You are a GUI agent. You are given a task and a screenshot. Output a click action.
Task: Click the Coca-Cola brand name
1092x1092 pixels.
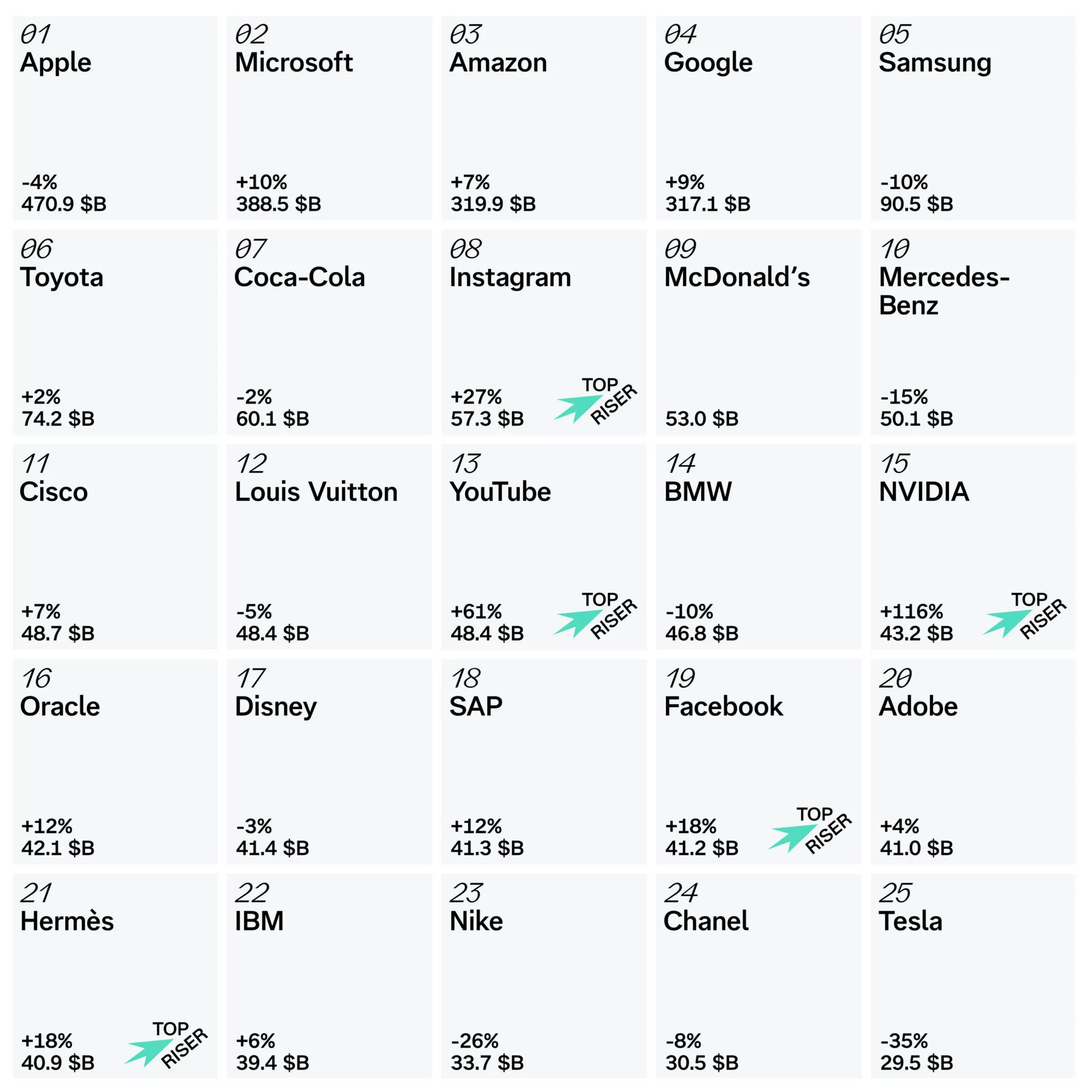pos(300,277)
